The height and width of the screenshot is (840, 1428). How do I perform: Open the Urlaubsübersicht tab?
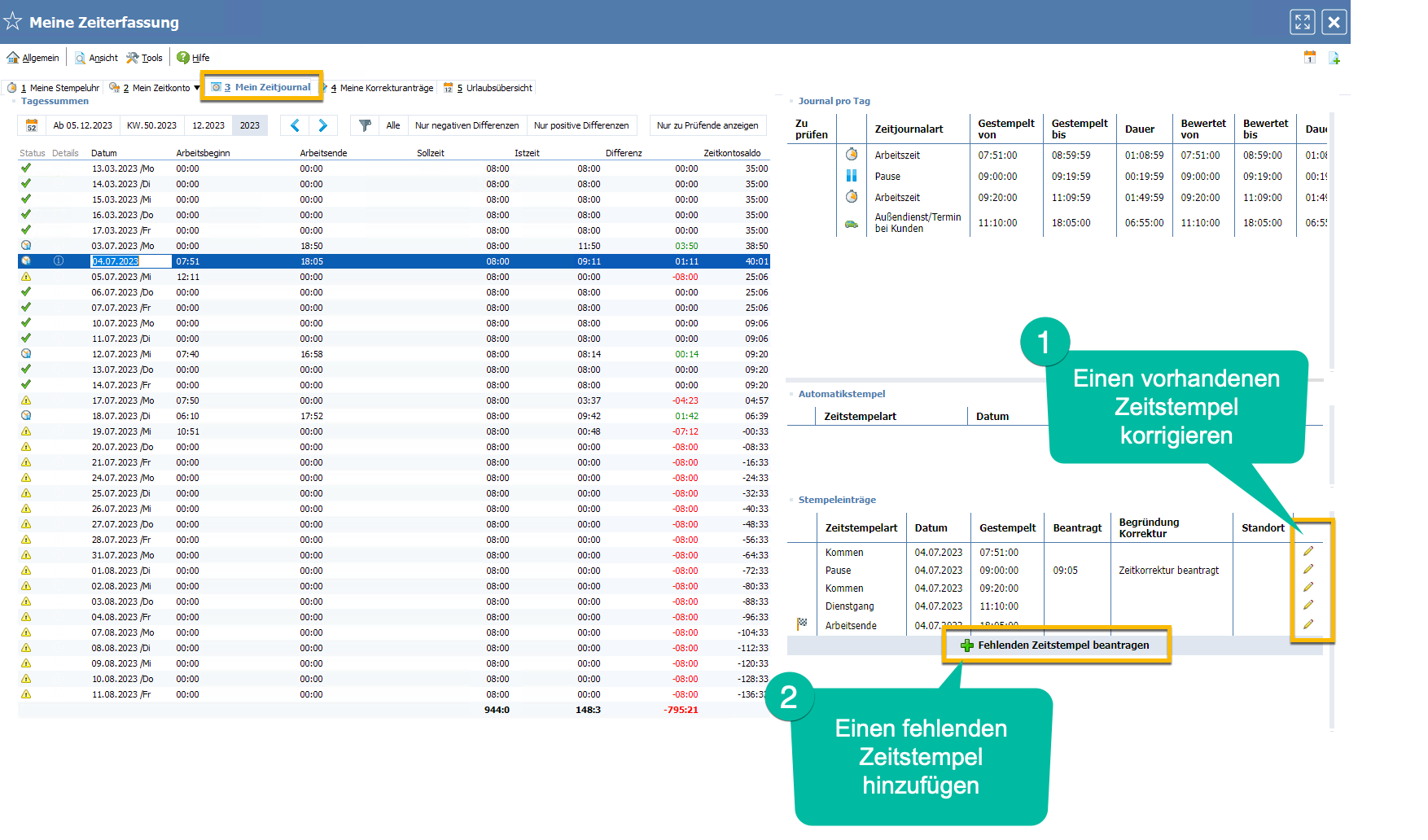click(493, 88)
